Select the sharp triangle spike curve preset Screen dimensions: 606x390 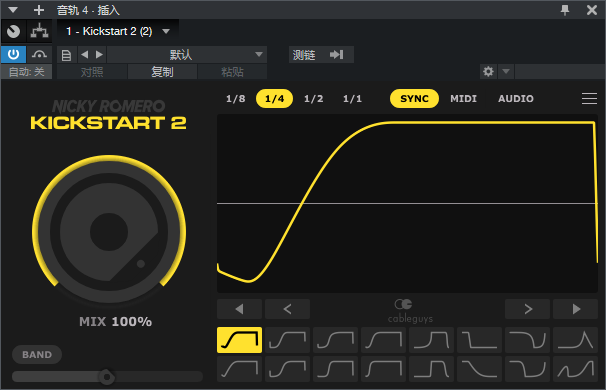pyautogui.click(x=575, y=340)
